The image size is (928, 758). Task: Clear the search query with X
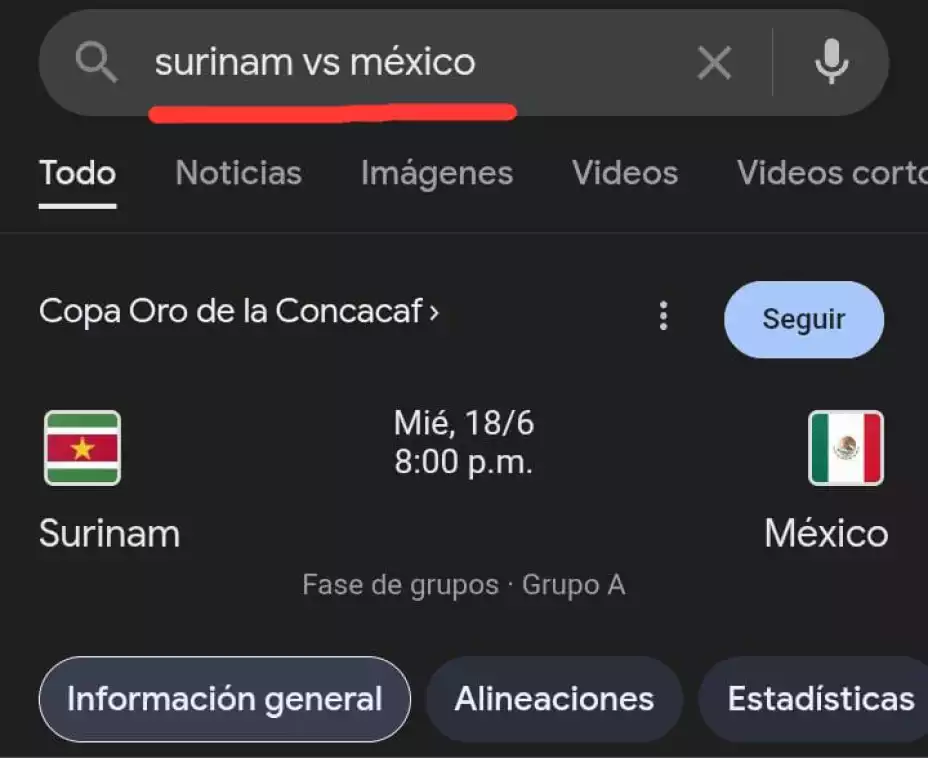coord(714,64)
